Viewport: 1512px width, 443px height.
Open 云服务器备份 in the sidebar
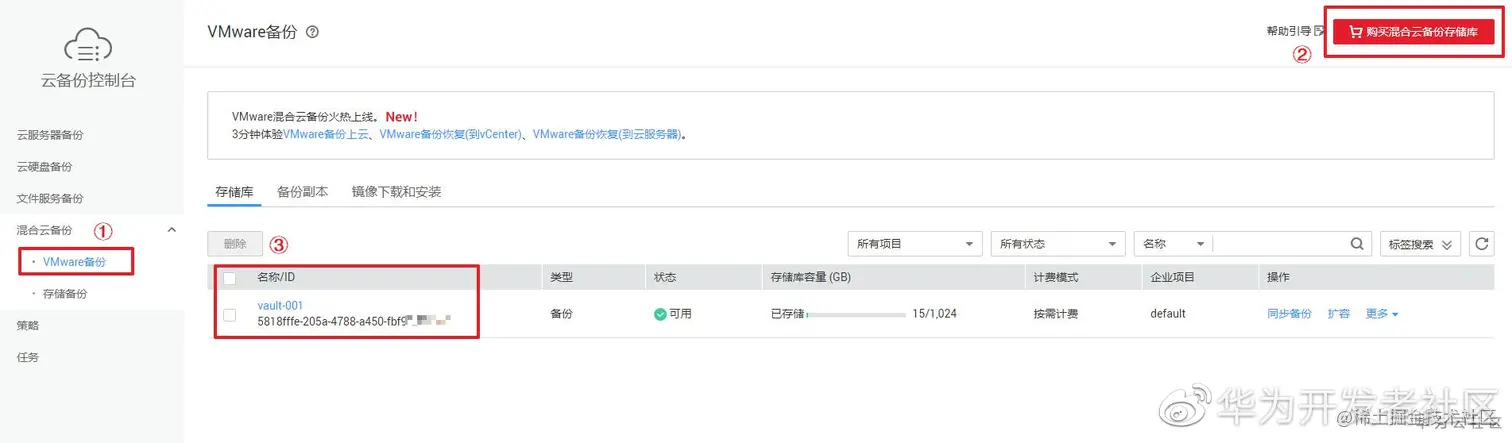click(50, 135)
